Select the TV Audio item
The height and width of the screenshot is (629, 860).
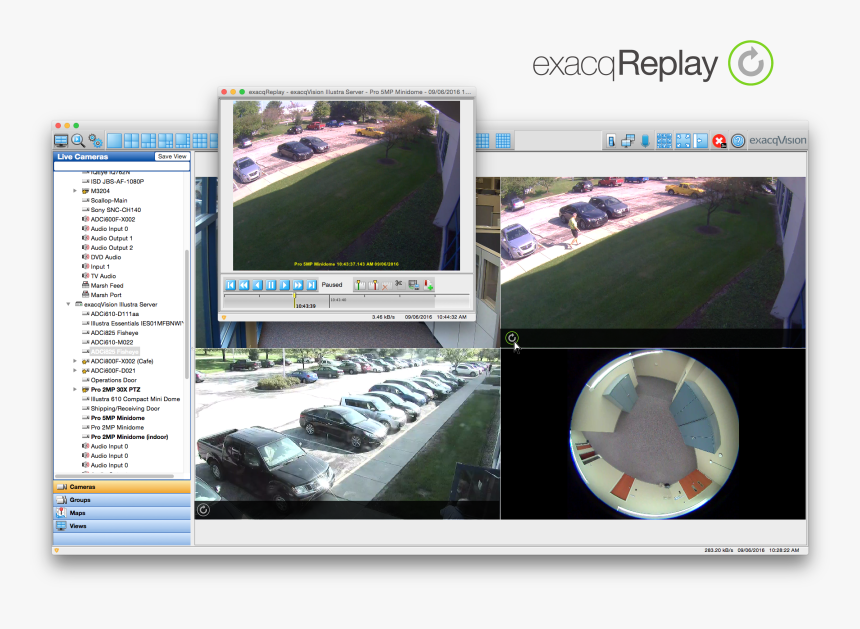click(x=103, y=276)
